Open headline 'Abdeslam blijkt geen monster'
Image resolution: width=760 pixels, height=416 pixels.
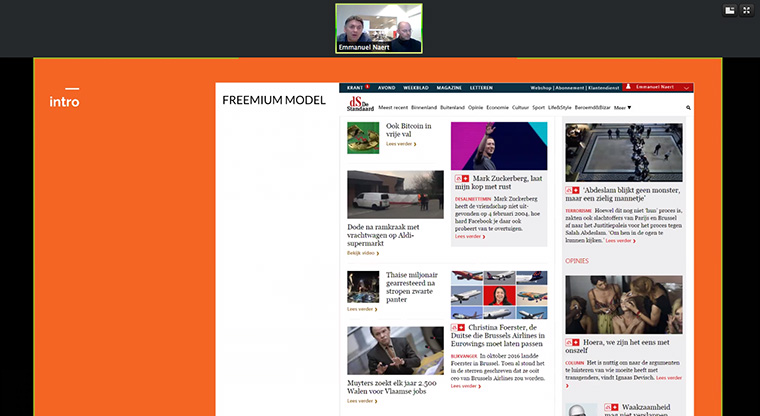pyautogui.click(x=623, y=194)
